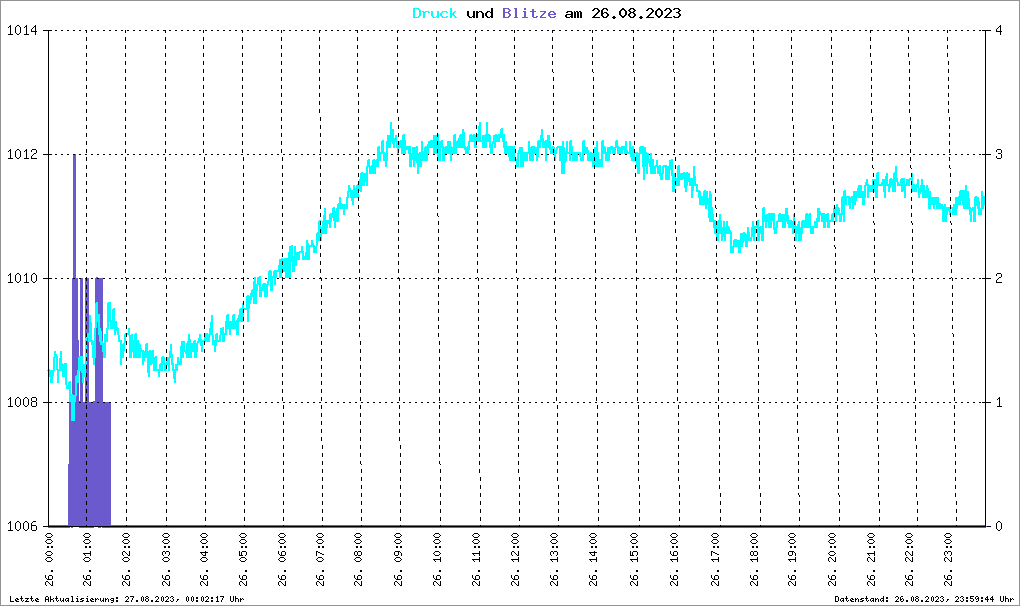Click the 26. 11:00 time label
The image size is (1020, 606).
click(x=476, y=559)
